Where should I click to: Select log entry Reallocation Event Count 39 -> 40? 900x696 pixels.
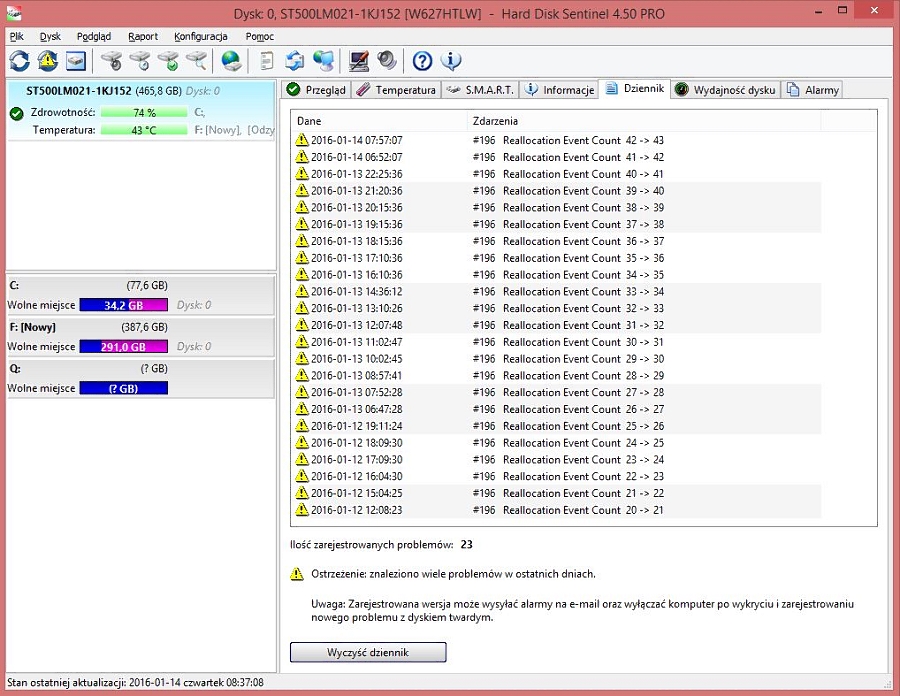pyautogui.click(x=557, y=190)
